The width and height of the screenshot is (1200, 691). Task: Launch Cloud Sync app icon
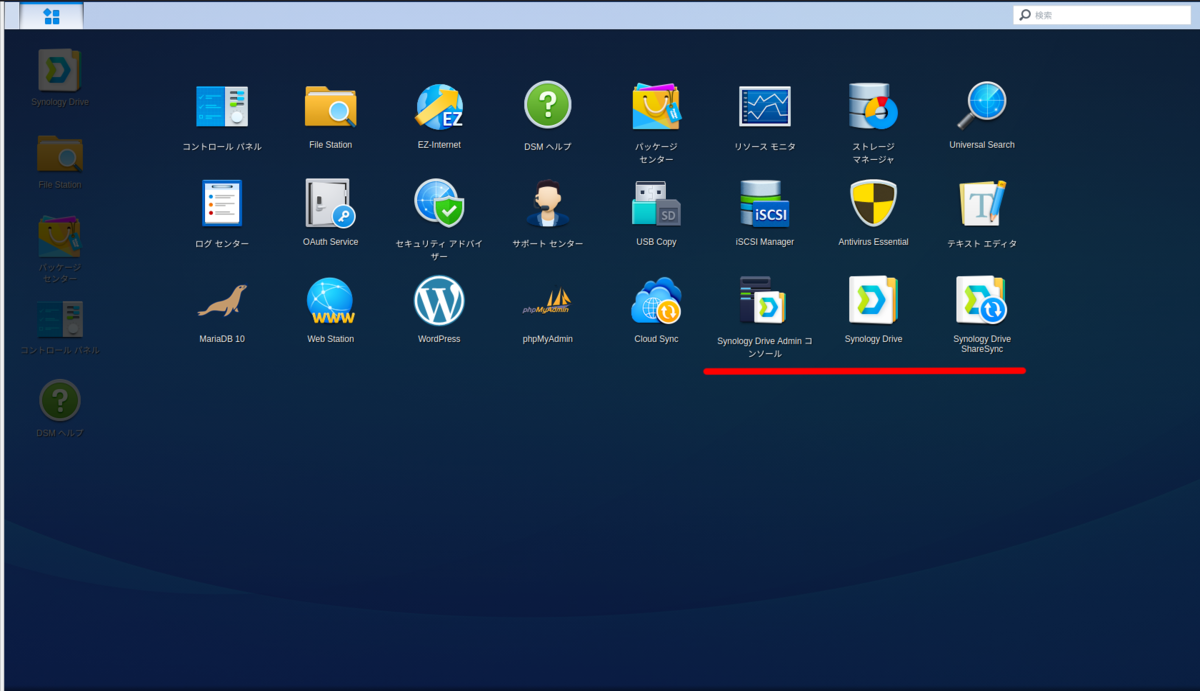pyautogui.click(x=656, y=301)
